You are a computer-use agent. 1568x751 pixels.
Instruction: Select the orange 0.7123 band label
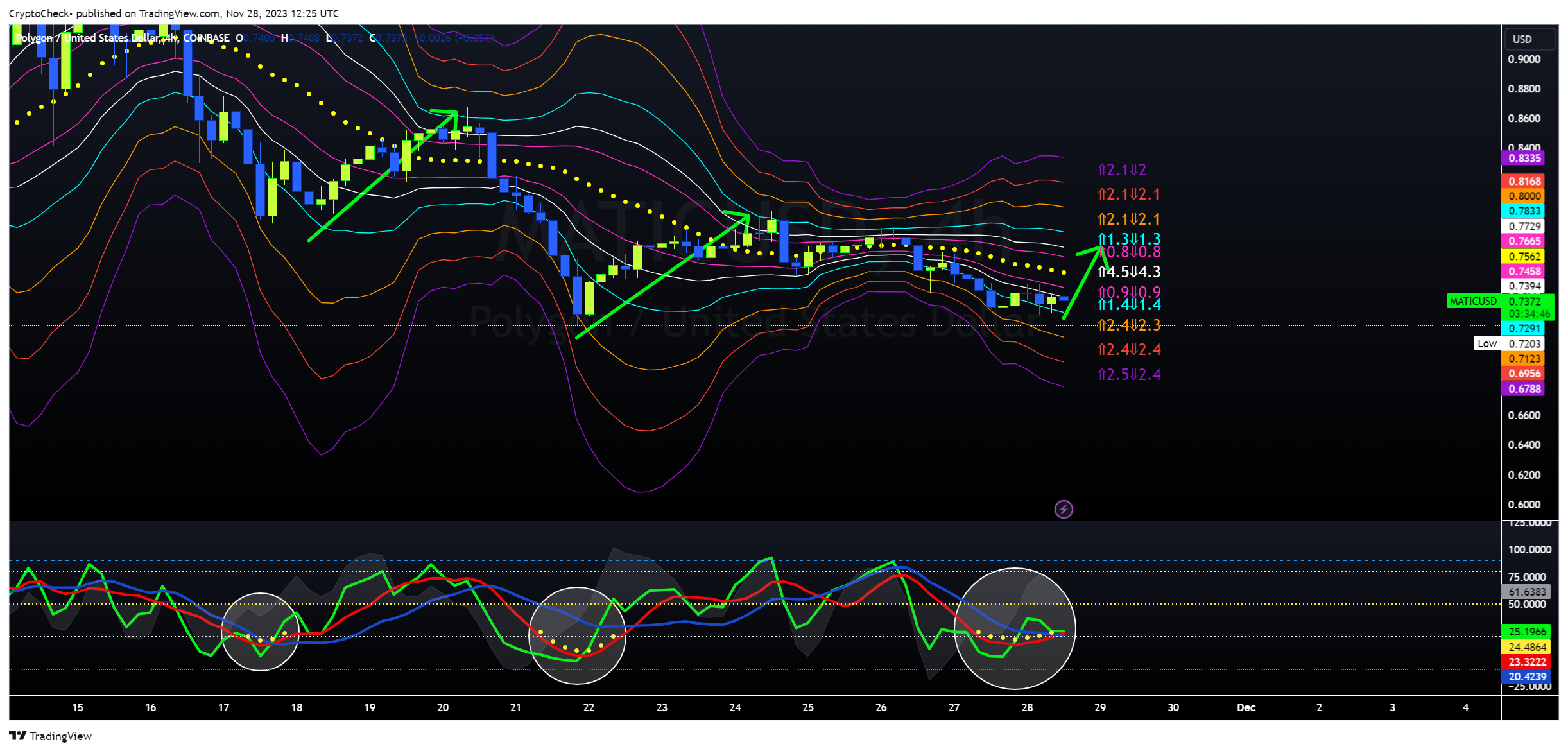1524,358
